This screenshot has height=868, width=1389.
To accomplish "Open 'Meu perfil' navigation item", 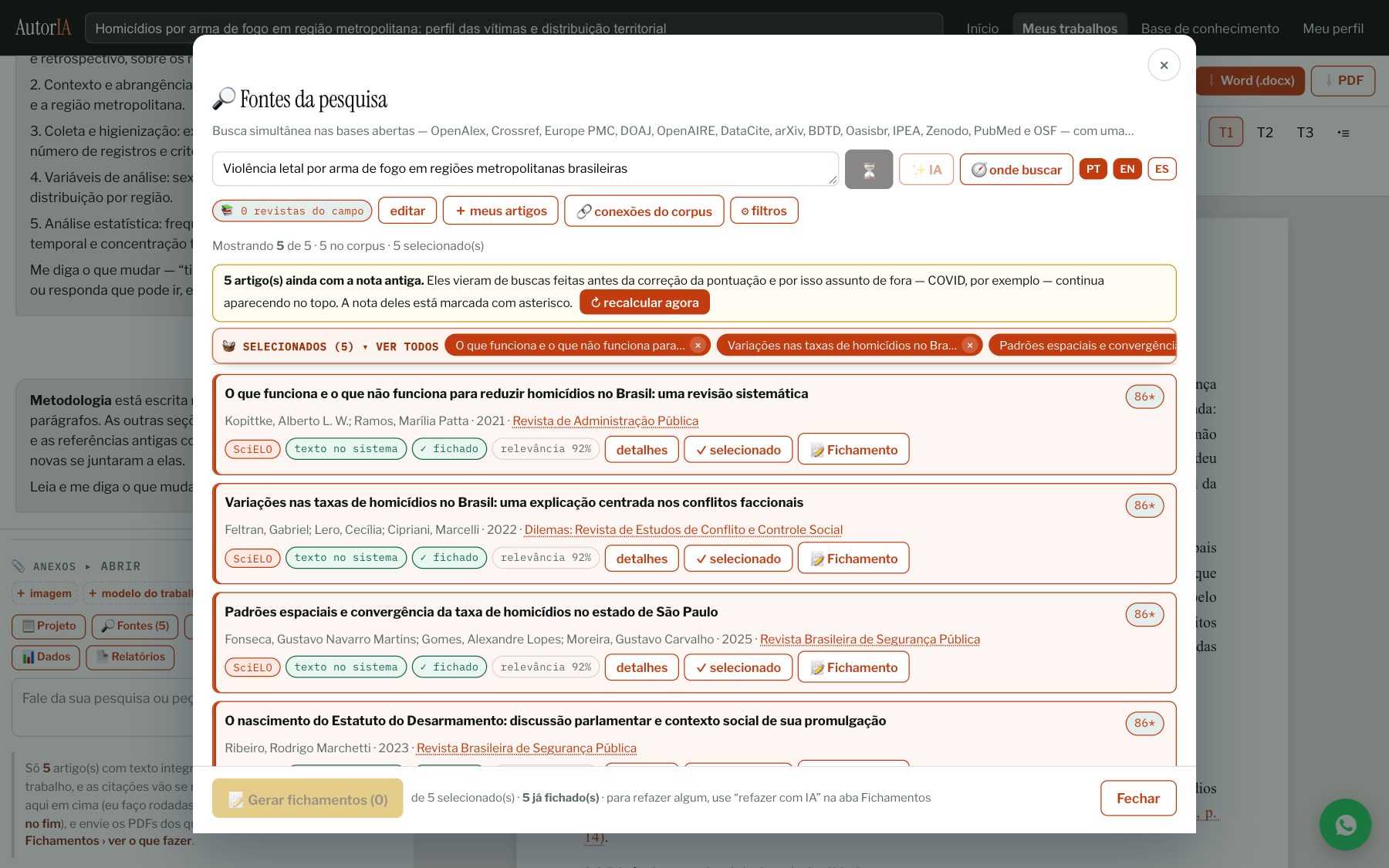I will (1333, 29).
